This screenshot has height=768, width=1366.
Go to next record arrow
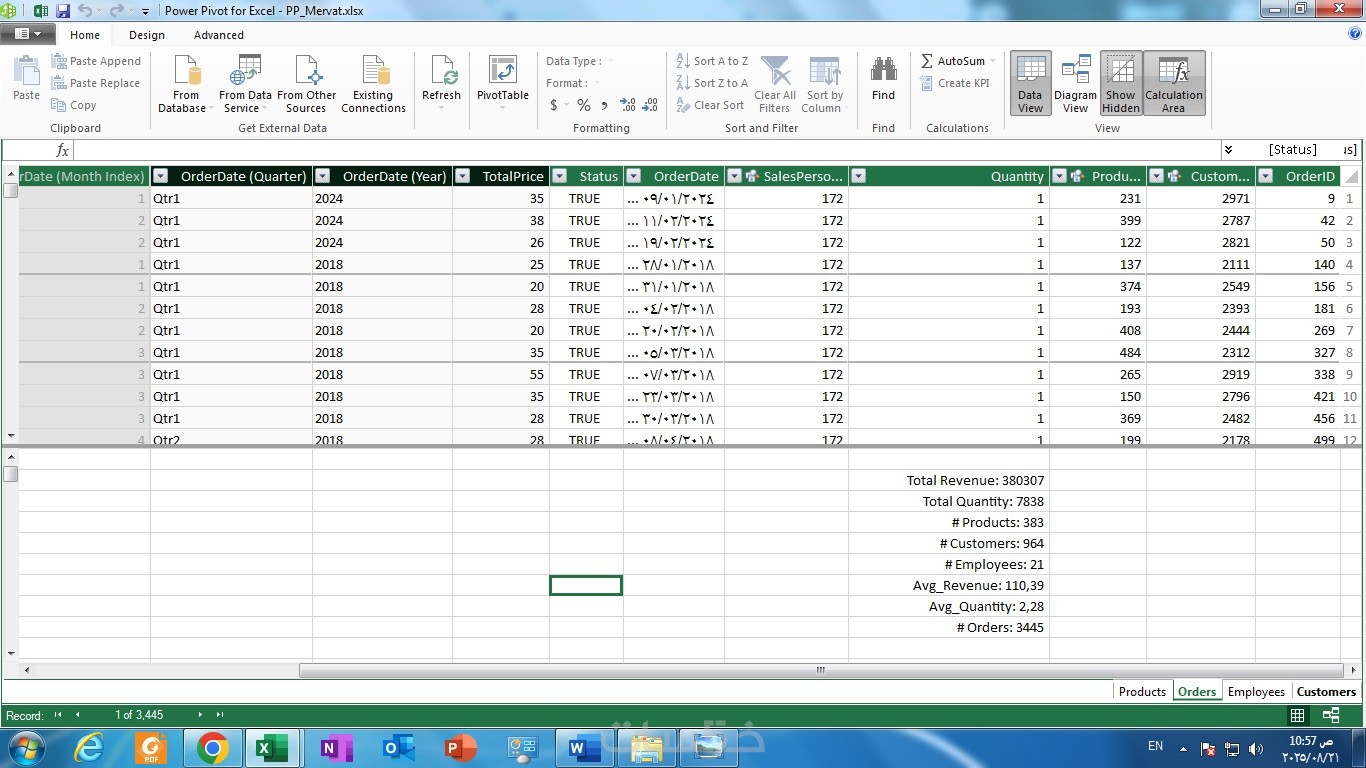[x=200, y=715]
